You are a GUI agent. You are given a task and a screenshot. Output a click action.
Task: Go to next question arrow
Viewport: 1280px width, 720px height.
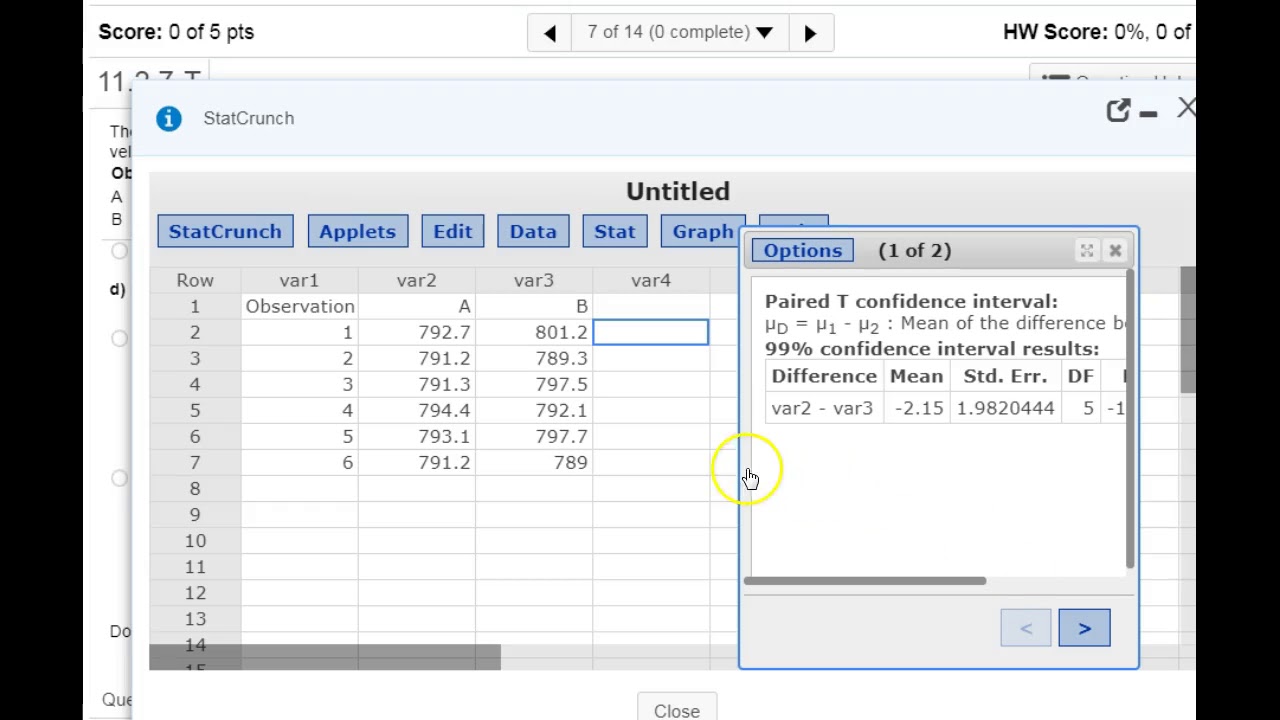click(810, 32)
